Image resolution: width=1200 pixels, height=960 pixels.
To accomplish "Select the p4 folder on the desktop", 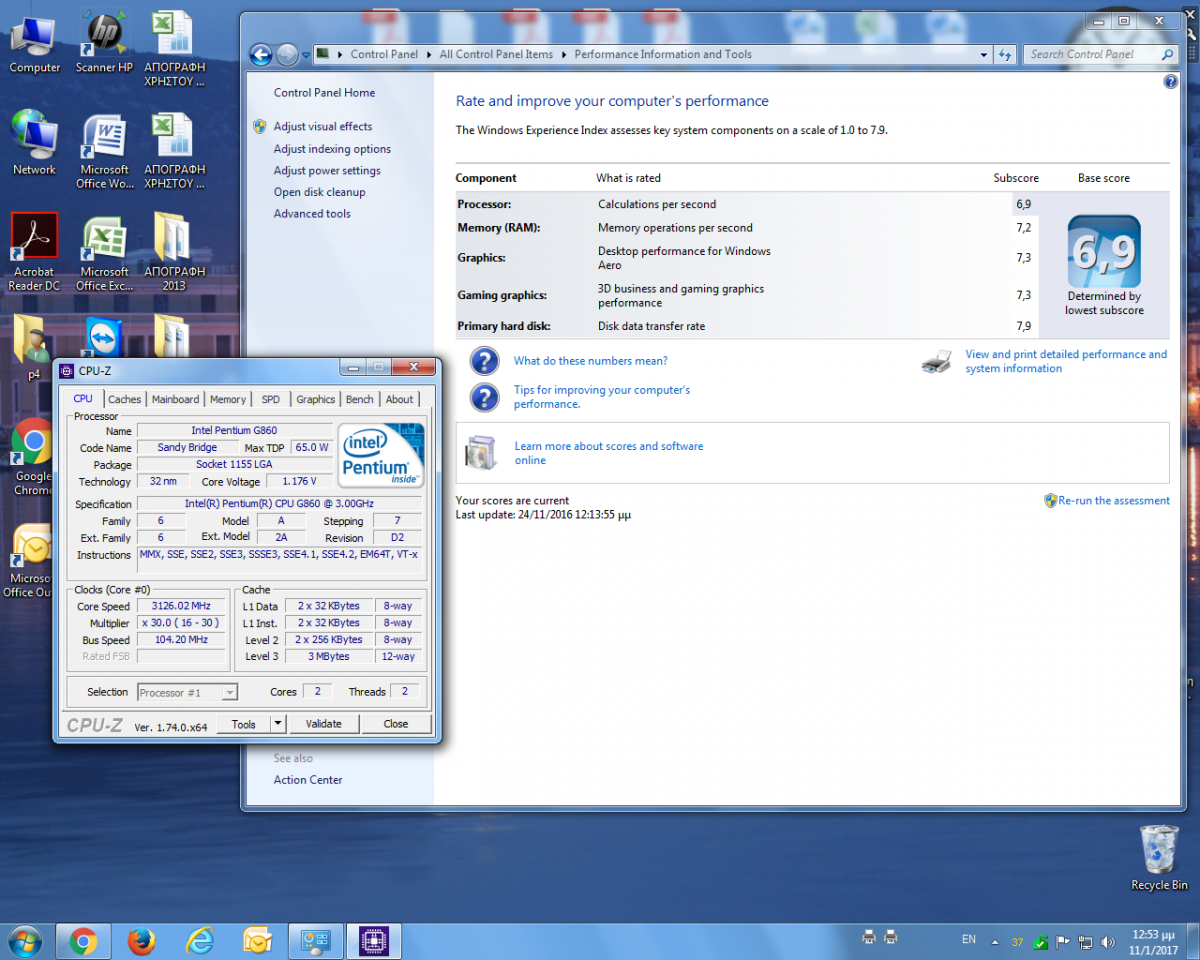I will point(34,347).
